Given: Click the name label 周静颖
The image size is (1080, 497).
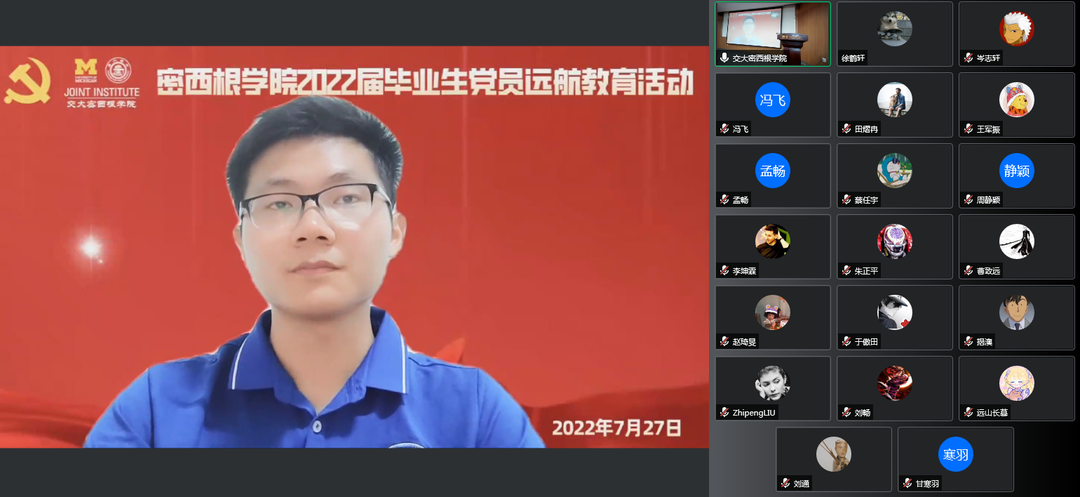Looking at the screenshot, I should coord(988,200).
